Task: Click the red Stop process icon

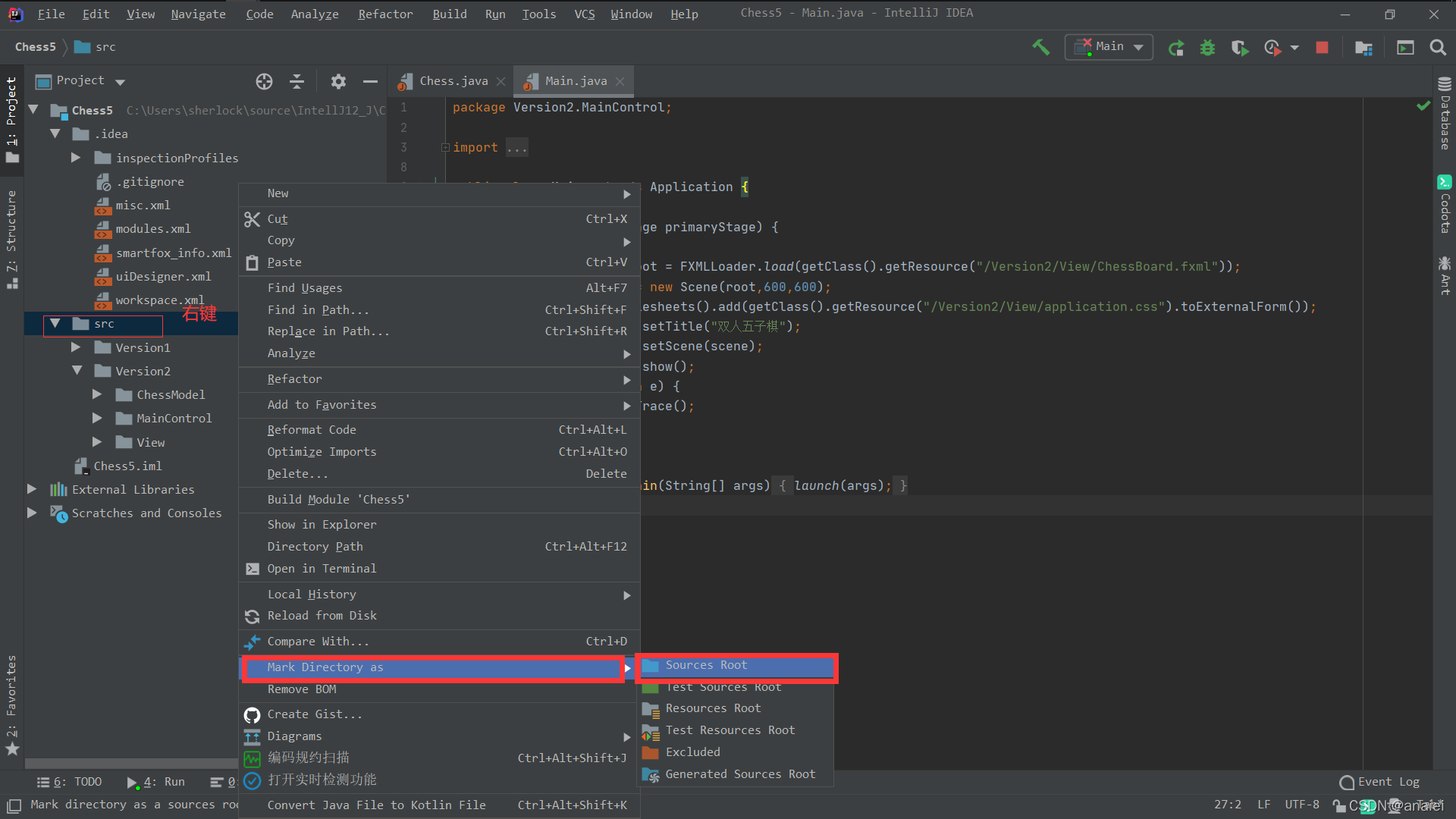Action: click(1321, 47)
